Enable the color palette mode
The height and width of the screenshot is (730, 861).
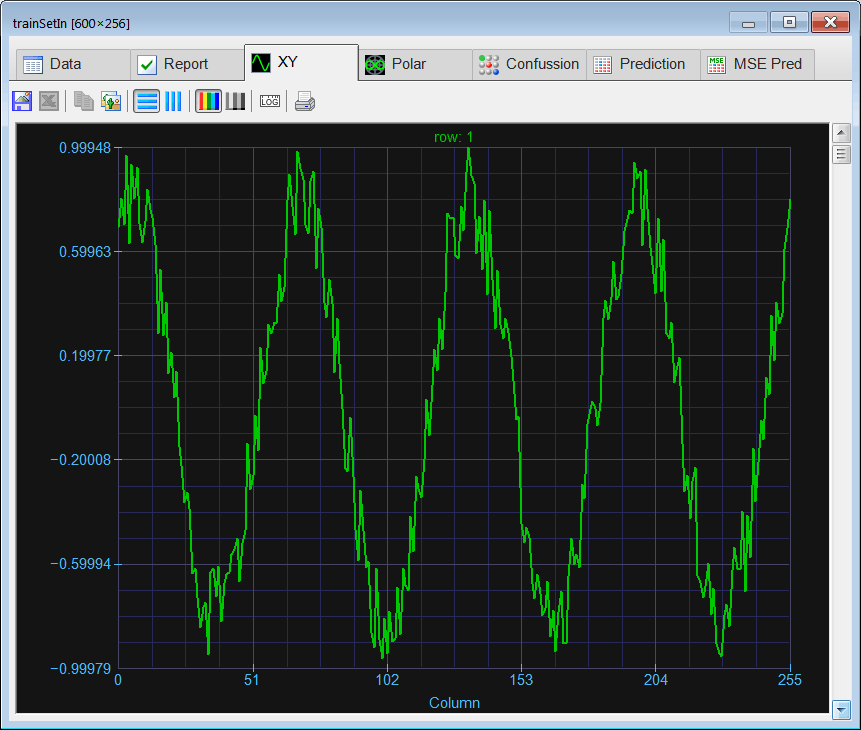pos(209,101)
